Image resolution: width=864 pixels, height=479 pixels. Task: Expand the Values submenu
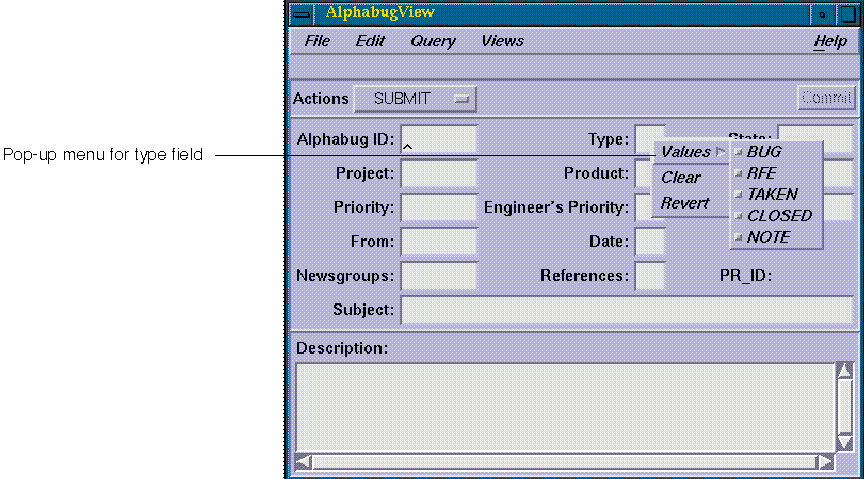[x=691, y=152]
